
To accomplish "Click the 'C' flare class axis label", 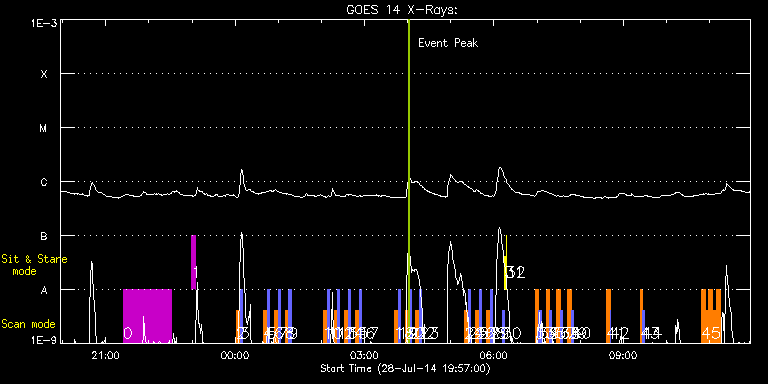I will [x=44, y=182].
